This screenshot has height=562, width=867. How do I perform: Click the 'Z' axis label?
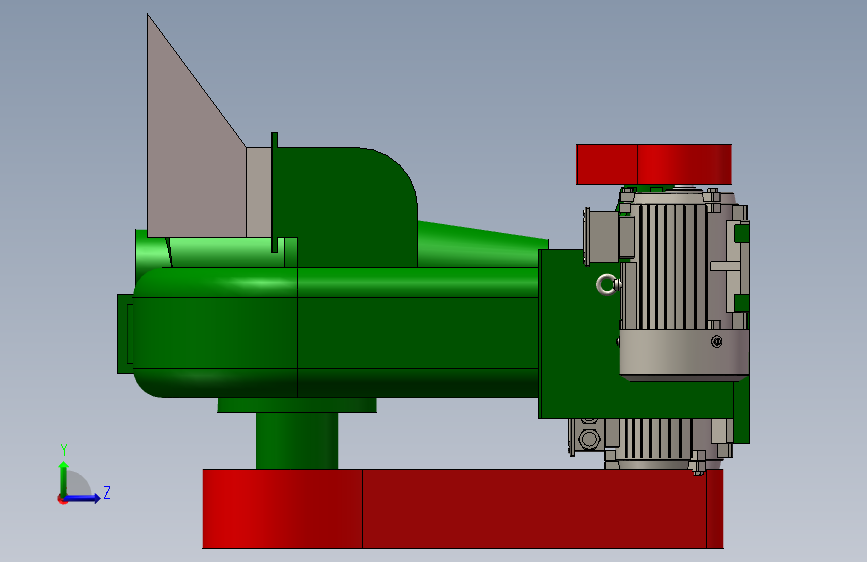coord(107,492)
